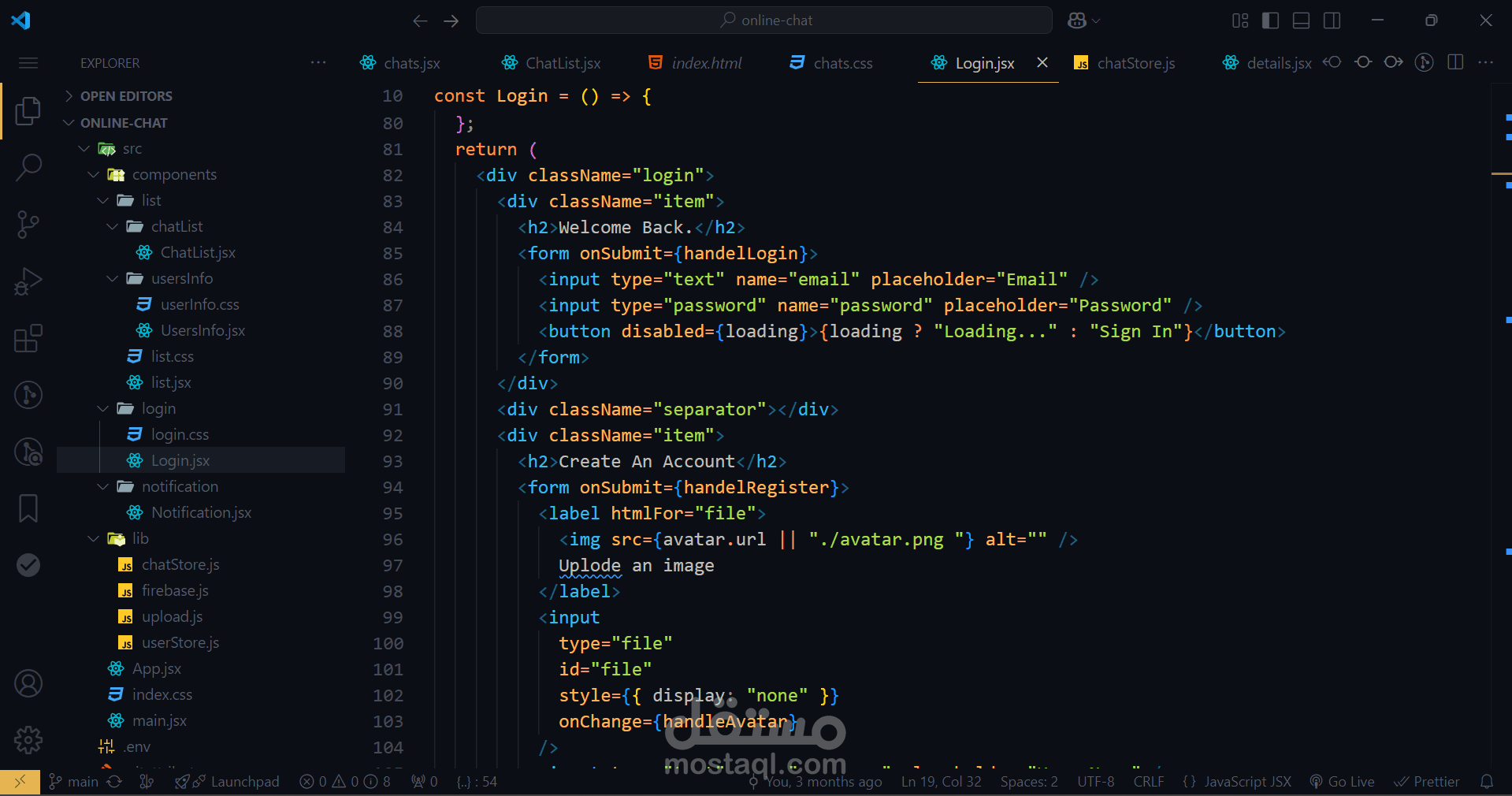Screen dimensions: 1512x796
Task: Open the Source Control view
Action: [28, 224]
